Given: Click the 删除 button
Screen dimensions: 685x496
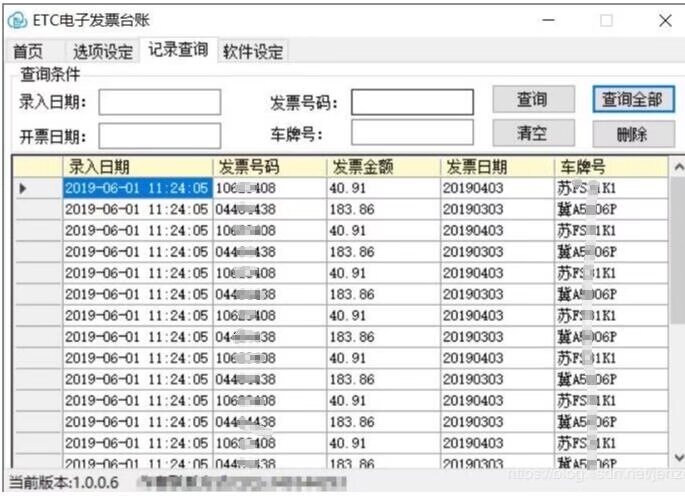Looking at the screenshot, I should [633, 134].
